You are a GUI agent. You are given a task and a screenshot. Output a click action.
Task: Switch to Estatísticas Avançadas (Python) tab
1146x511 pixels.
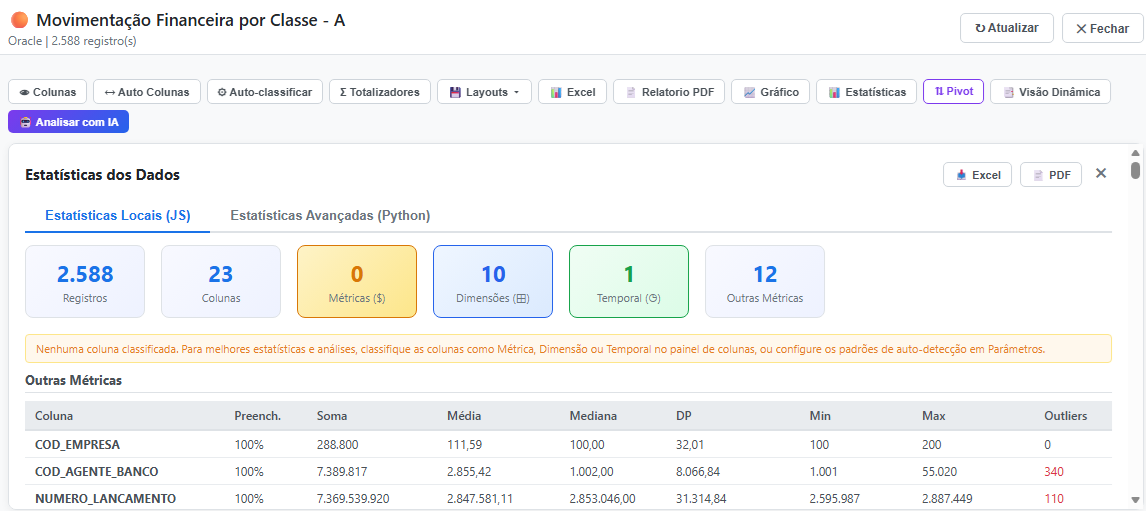coord(330,215)
